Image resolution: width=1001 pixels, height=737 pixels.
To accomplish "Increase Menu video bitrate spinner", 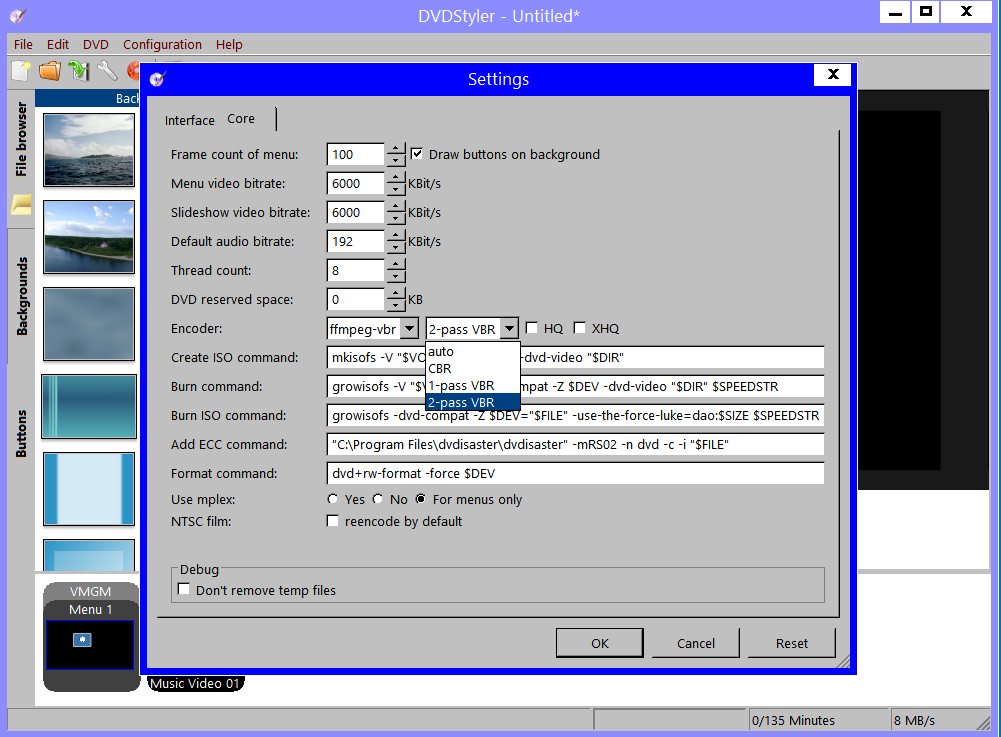I will pos(396,178).
